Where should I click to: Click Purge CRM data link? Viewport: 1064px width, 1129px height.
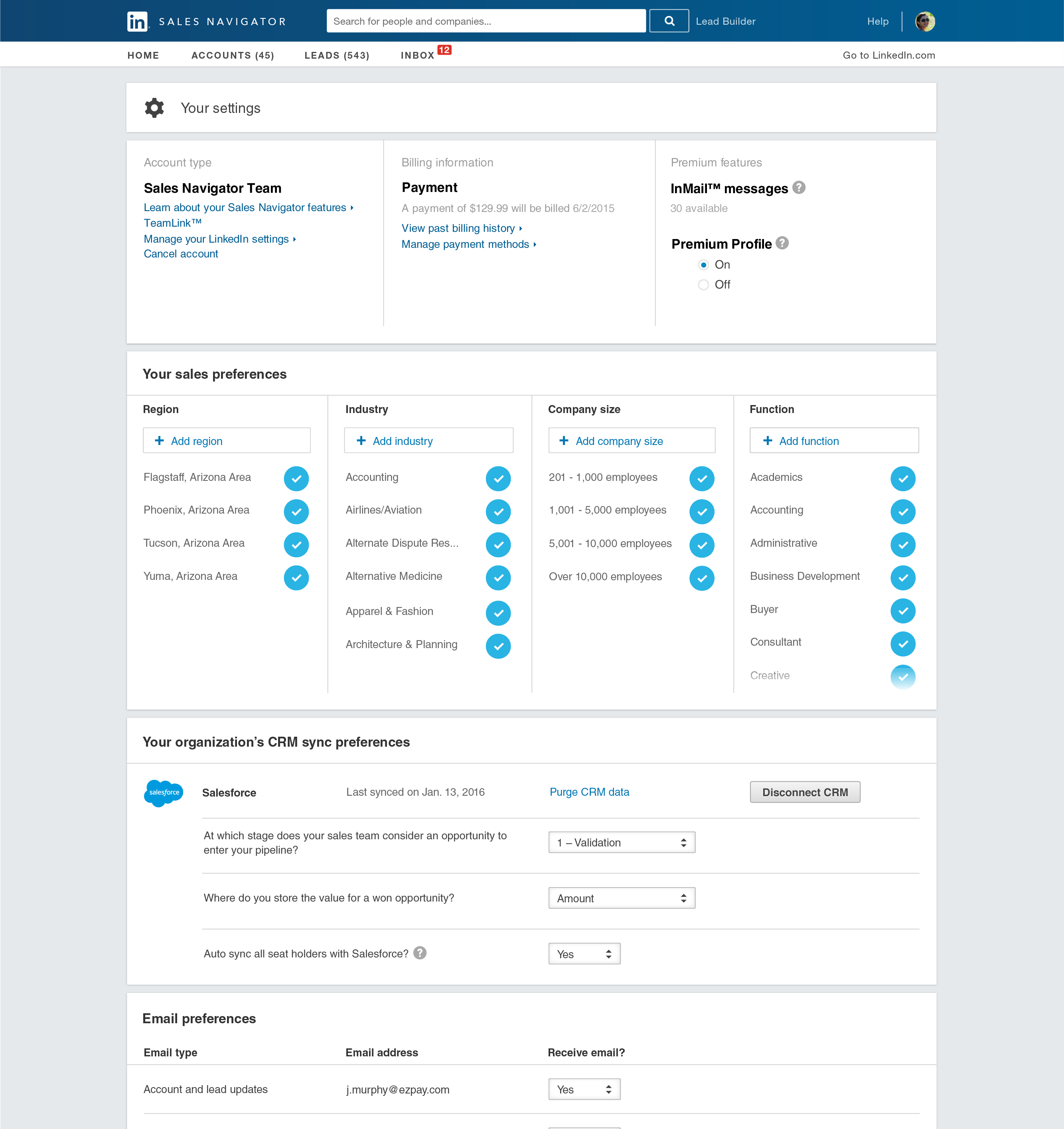[x=589, y=792]
